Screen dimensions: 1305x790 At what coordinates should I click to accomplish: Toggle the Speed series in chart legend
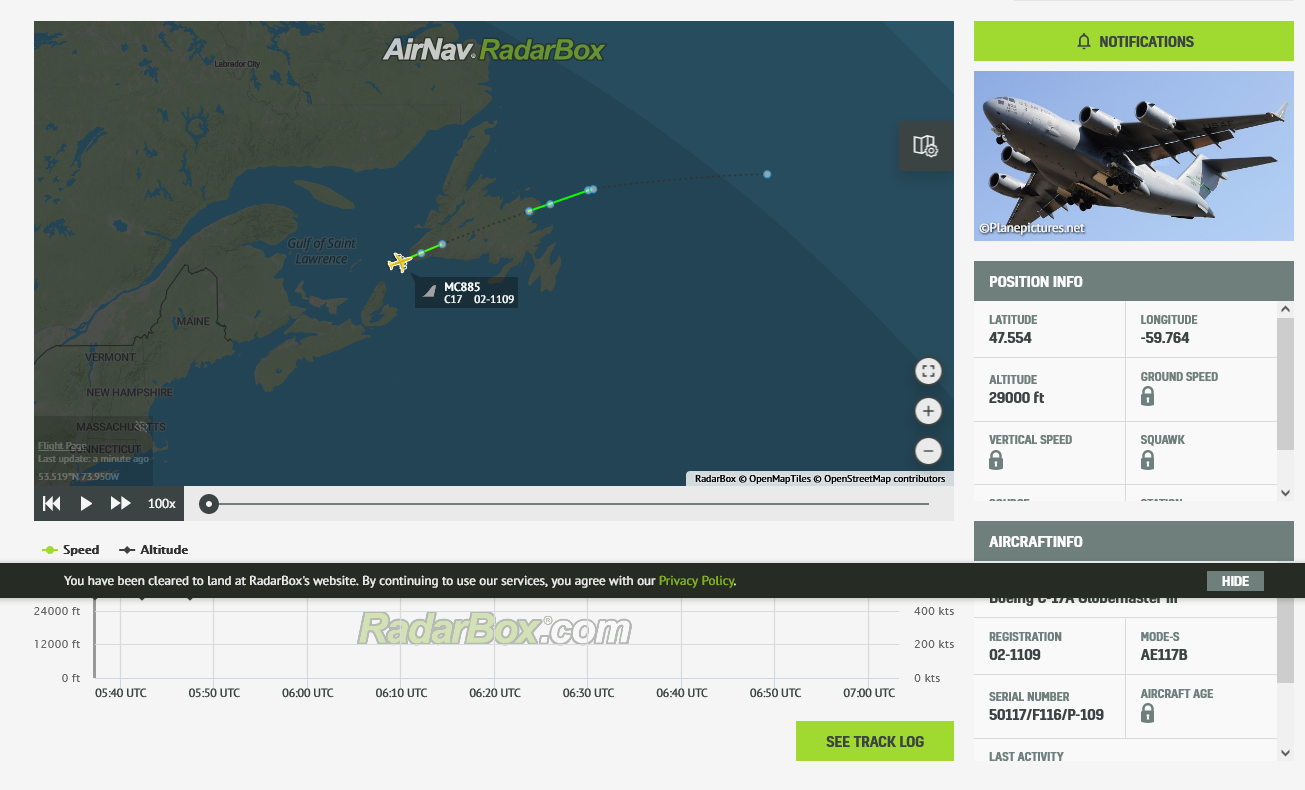pyautogui.click(x=71, y=550)
